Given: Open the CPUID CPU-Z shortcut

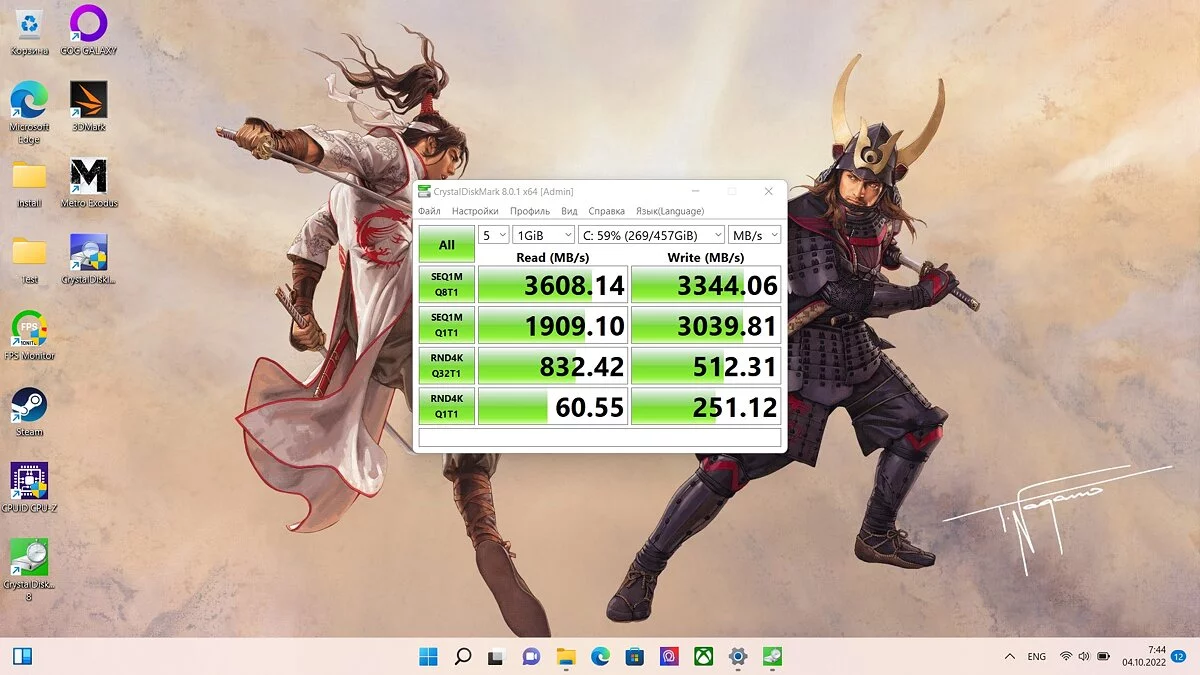Looking at the screenshot, I should click(x=29, y=483).
